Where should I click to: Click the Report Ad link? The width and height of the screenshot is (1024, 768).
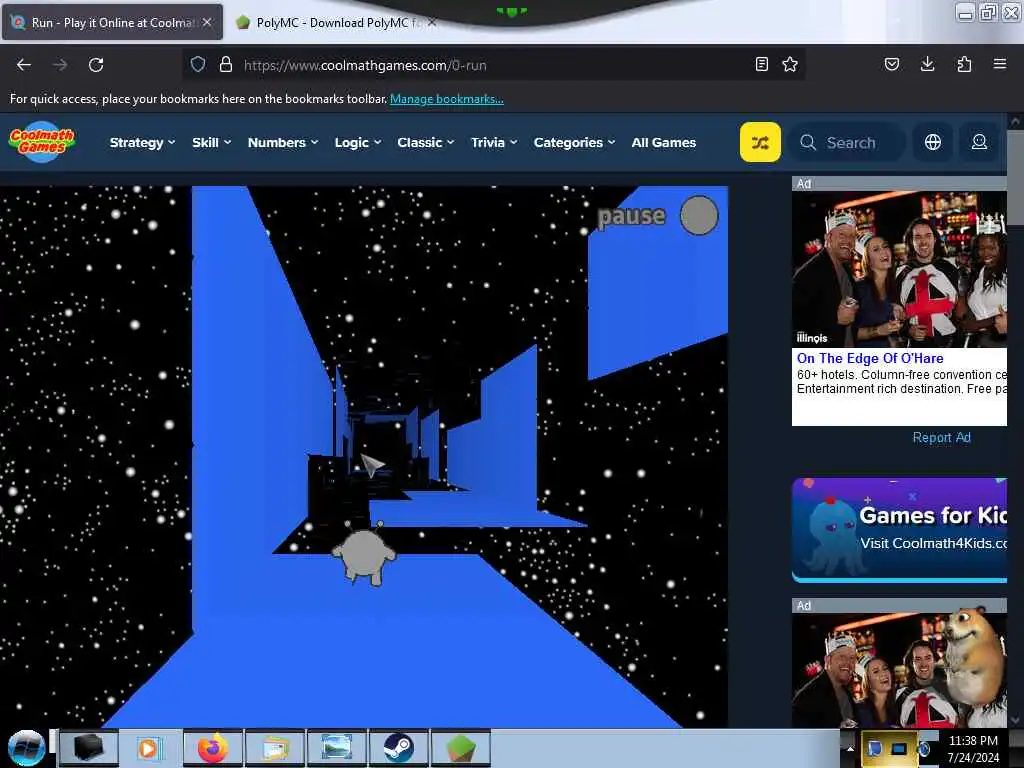[941, 438]
